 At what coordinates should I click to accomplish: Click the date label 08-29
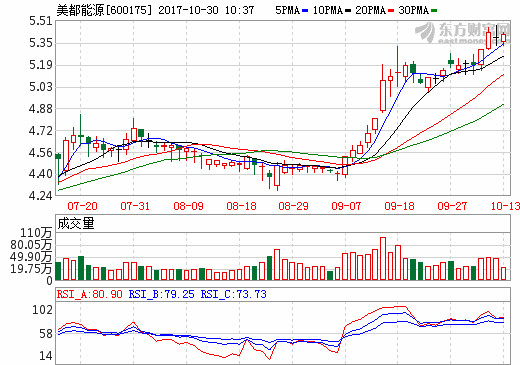pyautogui.click(x=293, y=206)
